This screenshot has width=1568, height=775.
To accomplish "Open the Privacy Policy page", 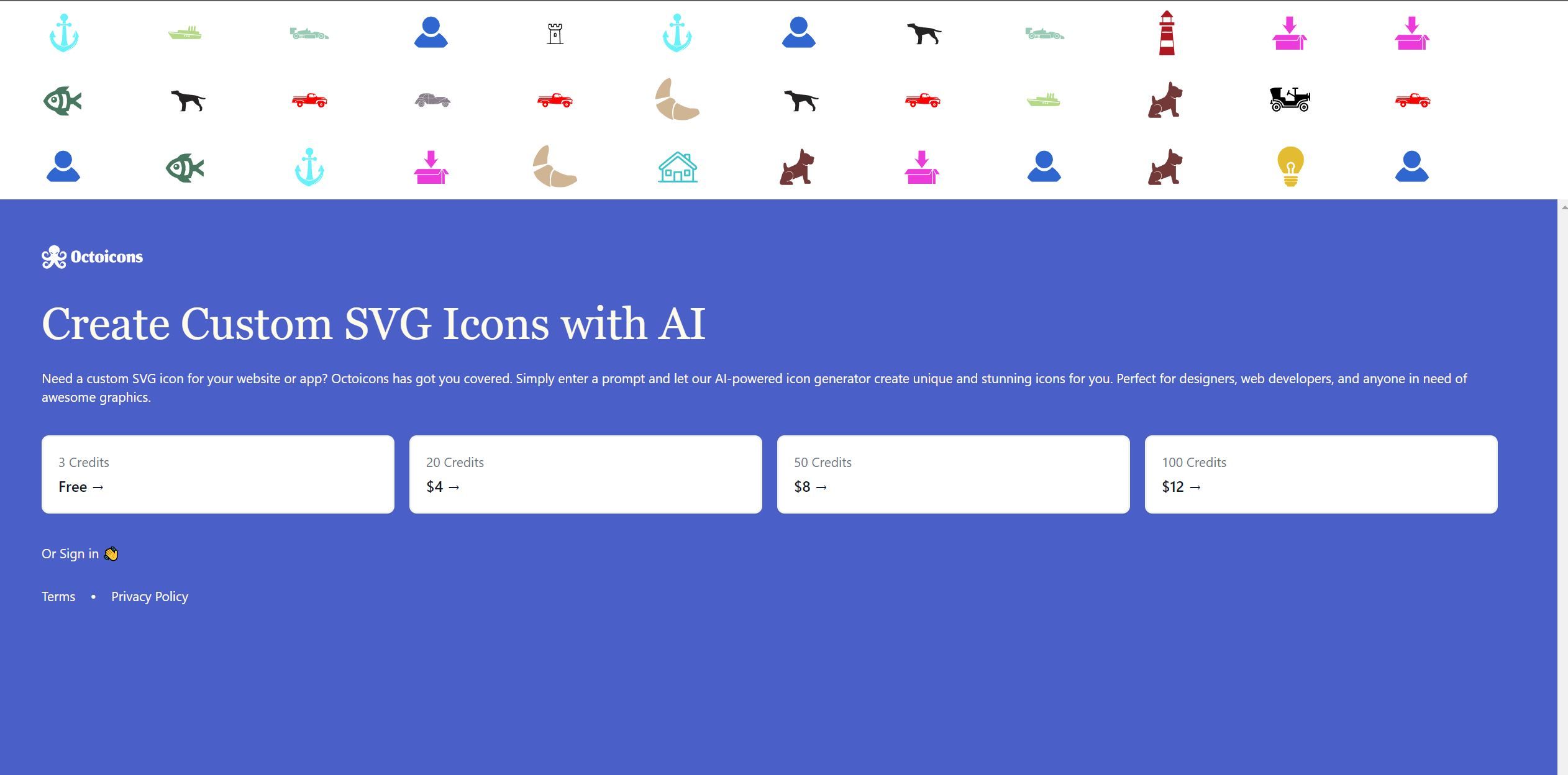I will 149,596.
